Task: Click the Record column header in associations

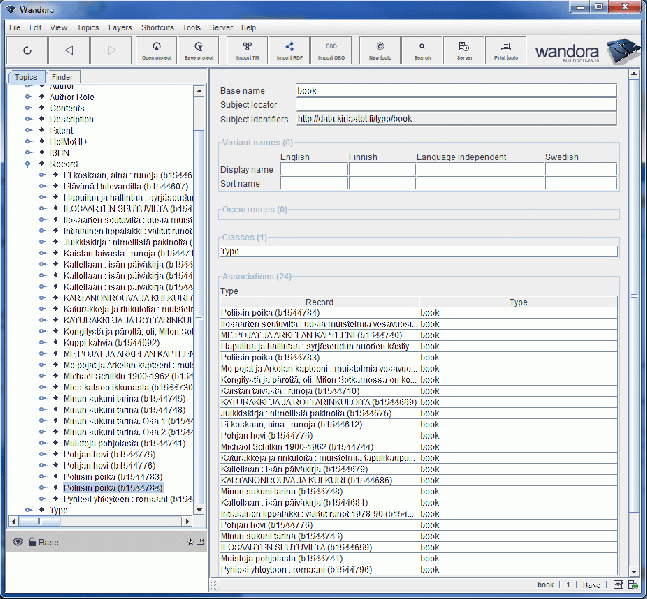Action: 319,301
